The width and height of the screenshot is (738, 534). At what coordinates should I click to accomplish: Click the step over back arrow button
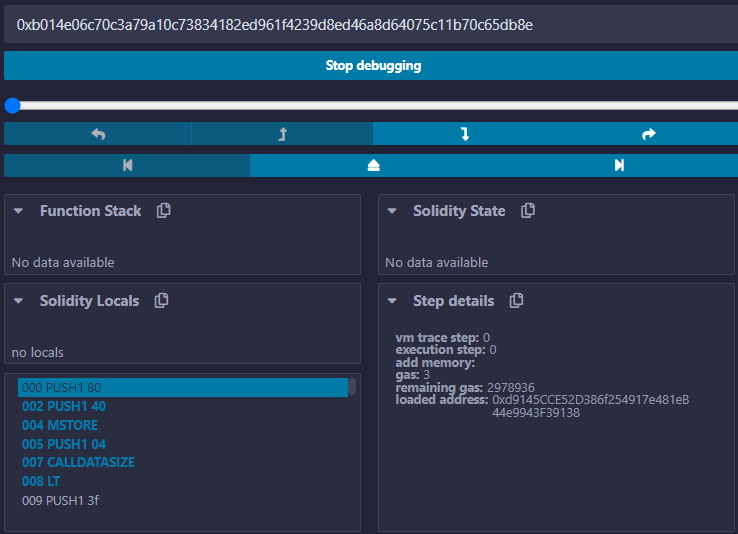pyautogui.click(x=98, y=134)
